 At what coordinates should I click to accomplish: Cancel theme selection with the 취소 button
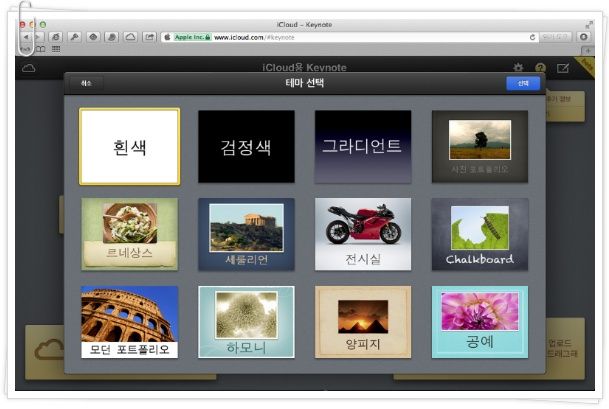(86, 83)
